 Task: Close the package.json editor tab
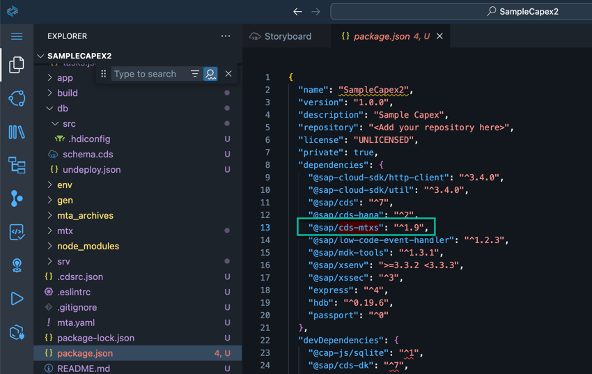pyautogui.click(x=439, y=36)
